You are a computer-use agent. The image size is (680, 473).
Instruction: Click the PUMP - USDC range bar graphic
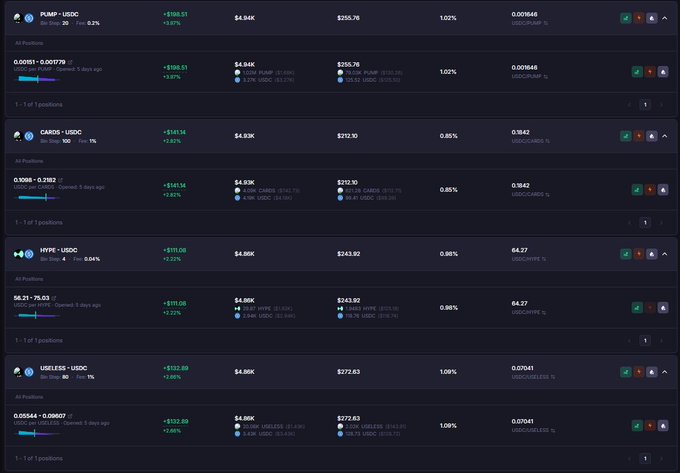pyautogui.click(x=37, y=79)
